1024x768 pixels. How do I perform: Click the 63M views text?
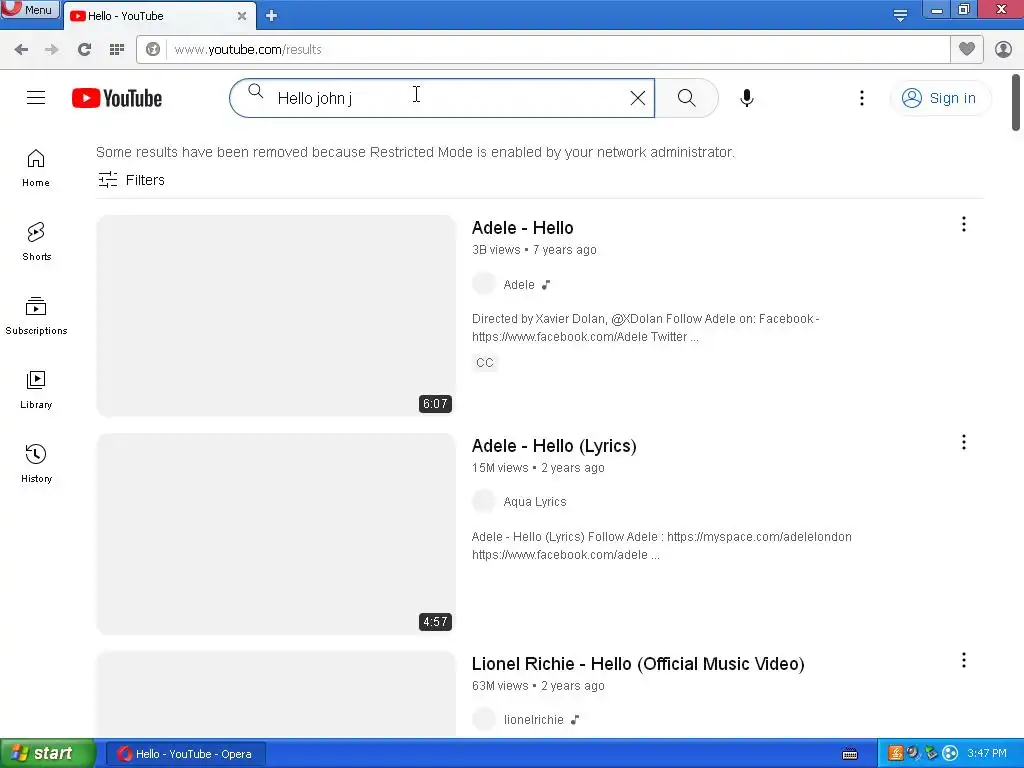coord(500,686)
